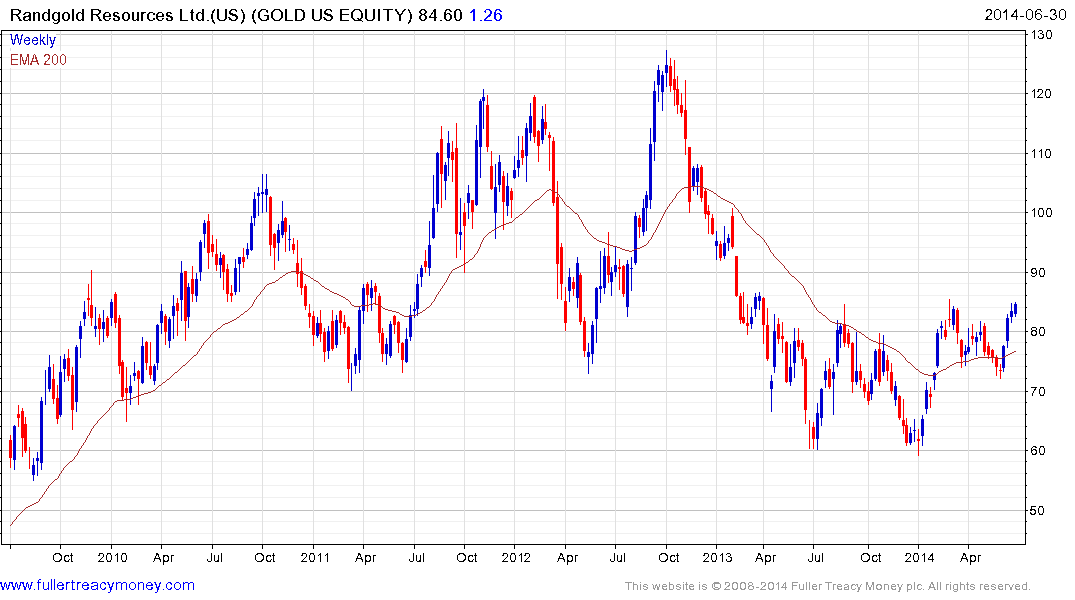Click the price change value 1.26
This screenshot has height=600, width=1075.
[x=485, y=15]
